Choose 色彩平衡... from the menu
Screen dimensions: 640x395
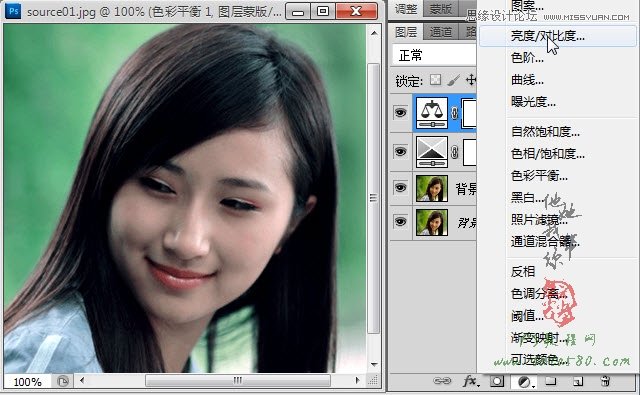click(x=539, y=176)
